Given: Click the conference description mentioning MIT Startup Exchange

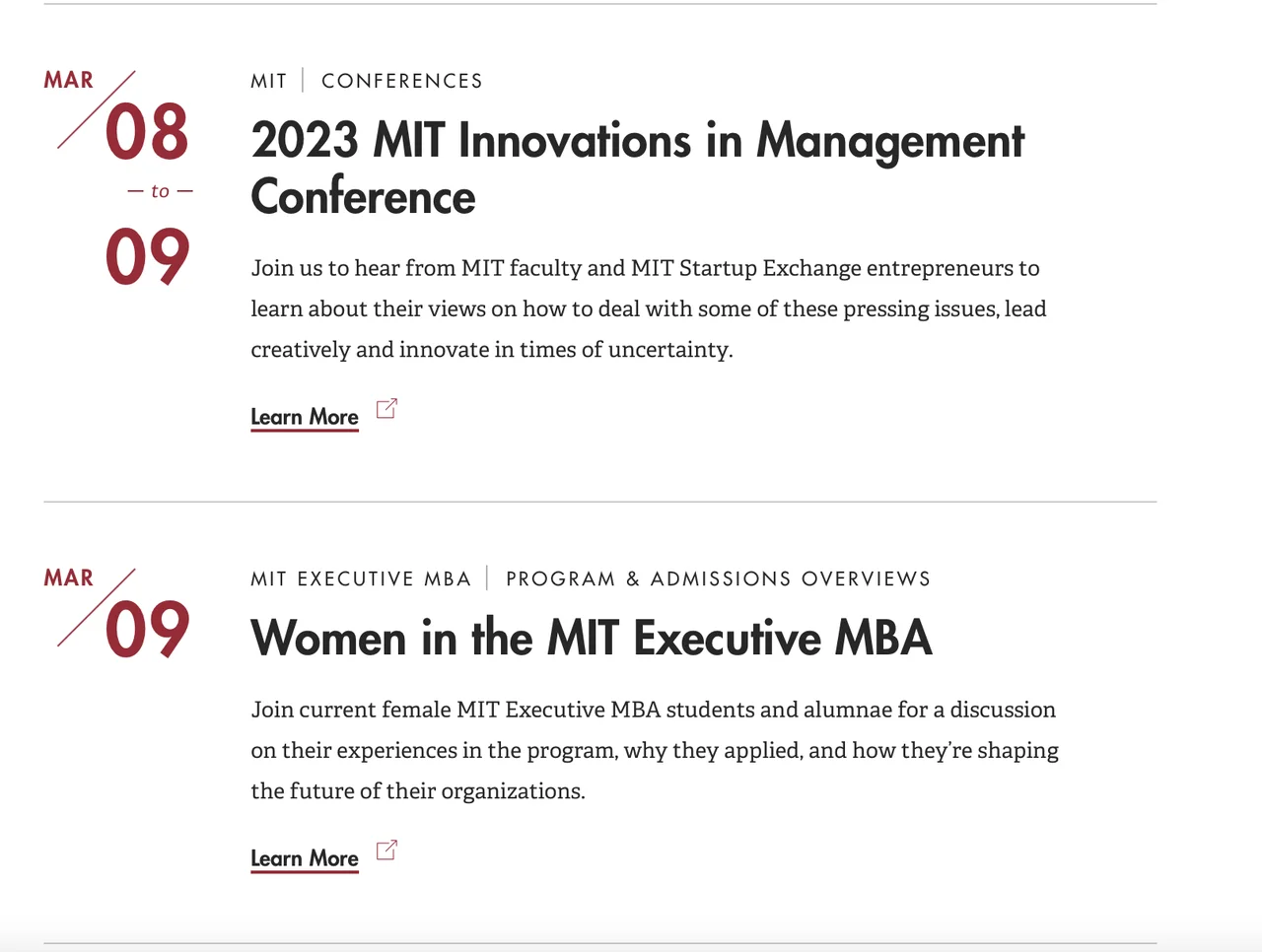Looking at the screenshot, I should click(x=648, y=308).
